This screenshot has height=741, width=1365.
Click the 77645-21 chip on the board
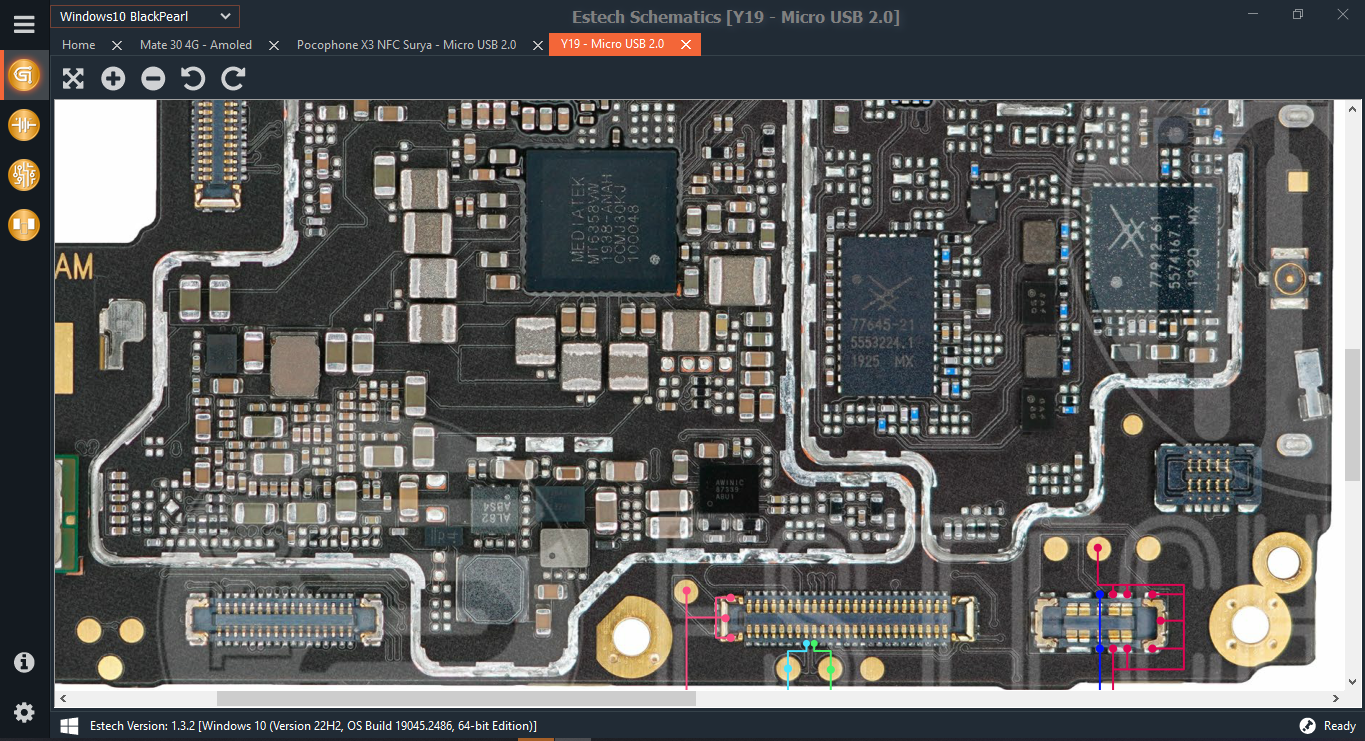[x=886, y=316]
